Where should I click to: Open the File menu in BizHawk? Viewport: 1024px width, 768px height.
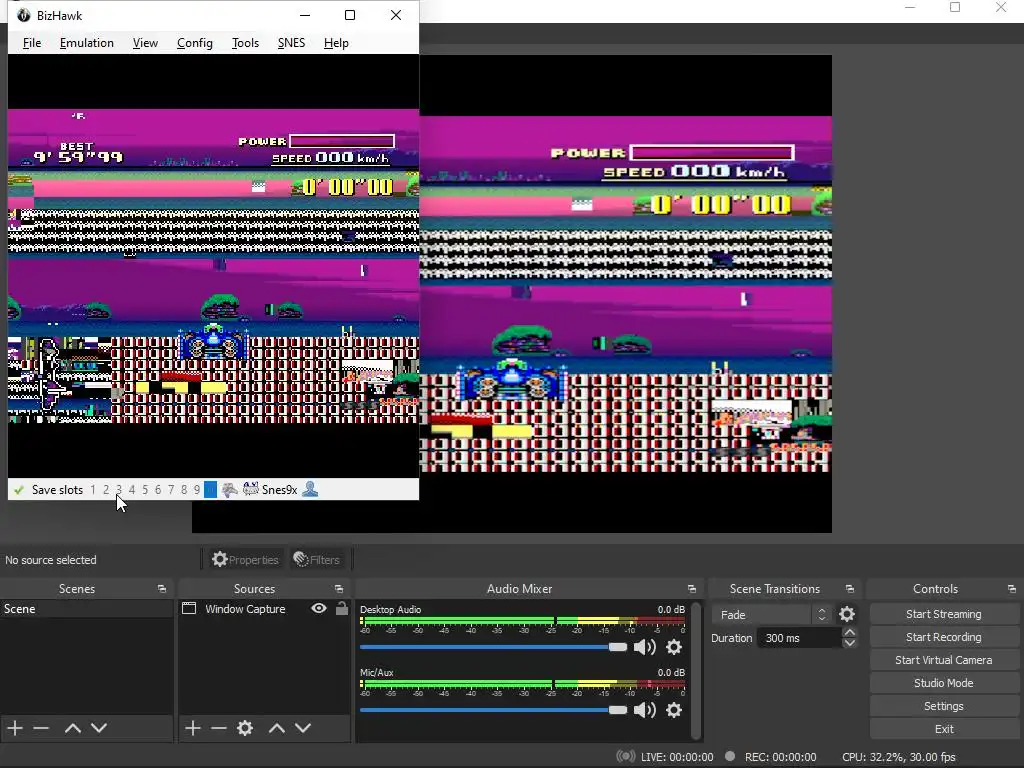tap(31, 43)
